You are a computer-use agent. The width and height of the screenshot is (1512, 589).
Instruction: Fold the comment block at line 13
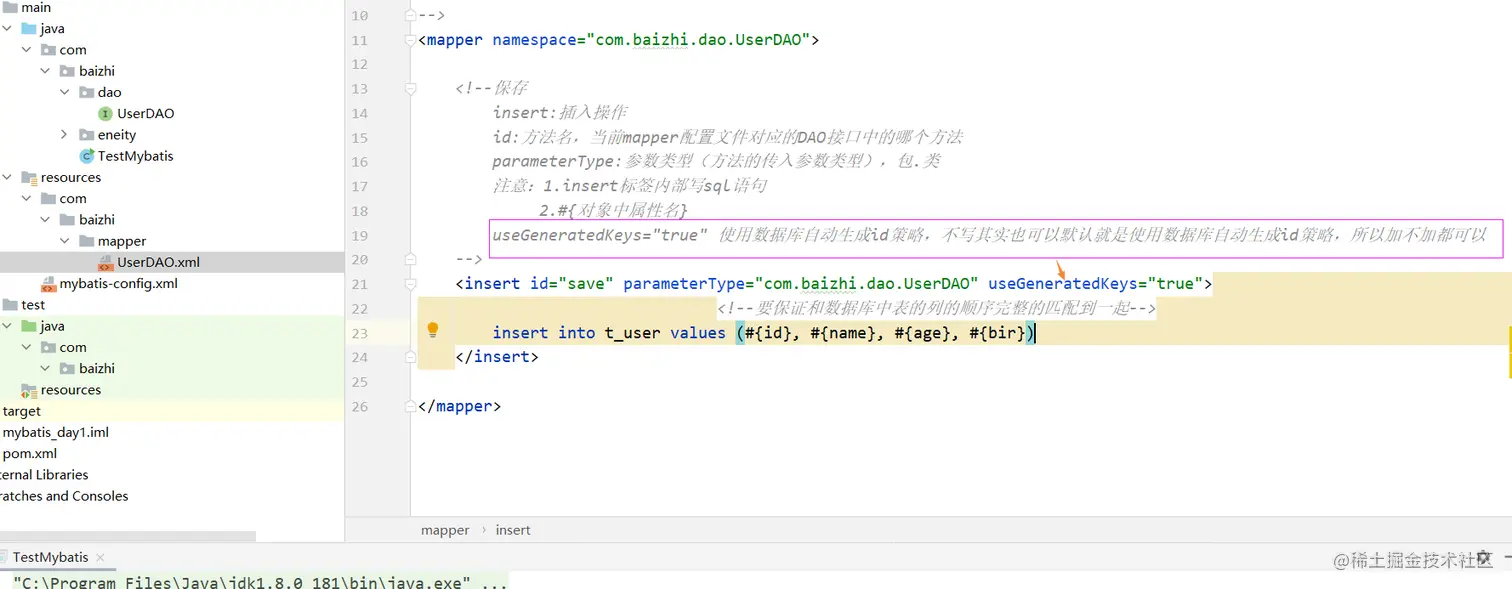click(410, 89)
